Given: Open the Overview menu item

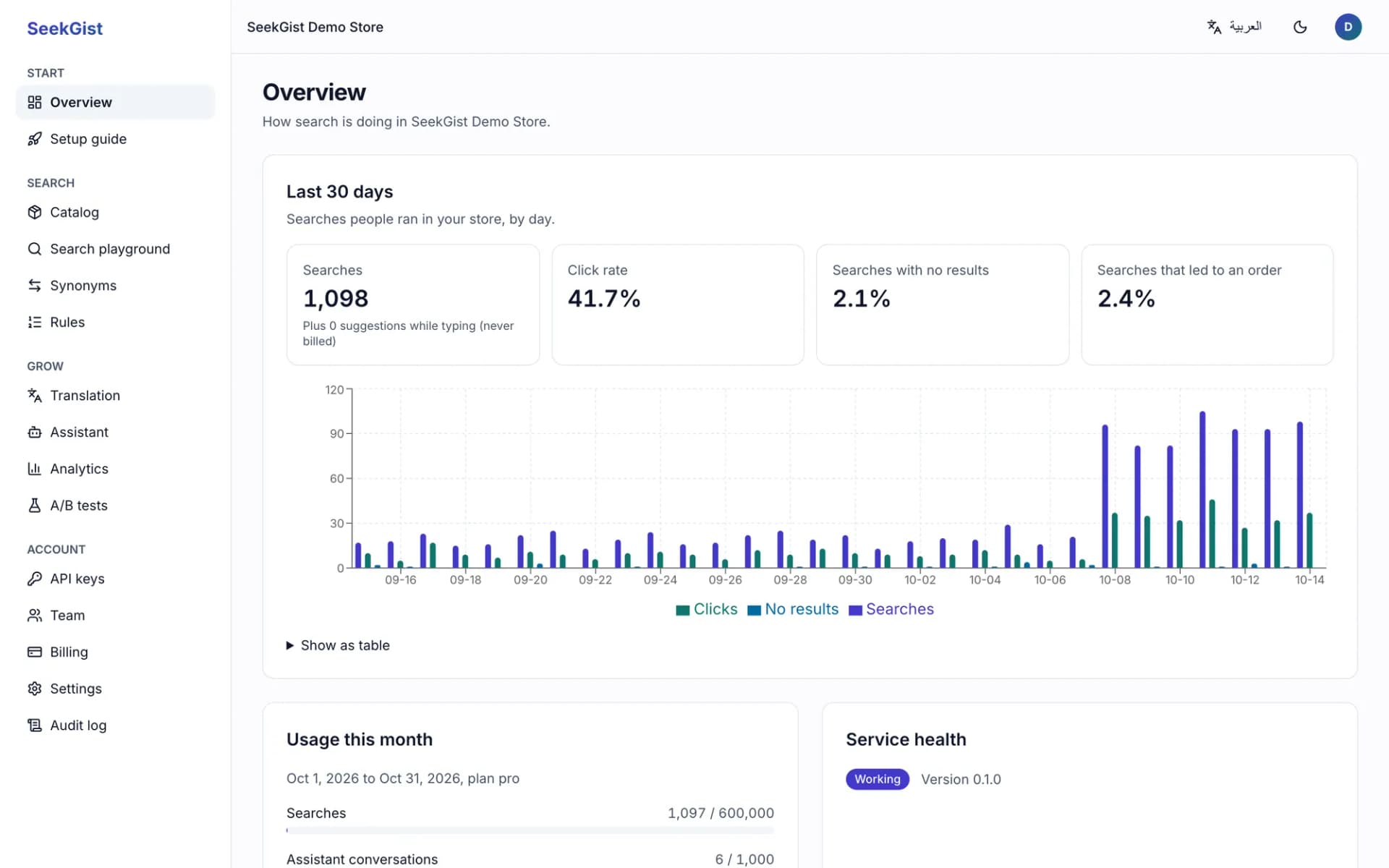Looking at the screenshot, I should 115,102.
